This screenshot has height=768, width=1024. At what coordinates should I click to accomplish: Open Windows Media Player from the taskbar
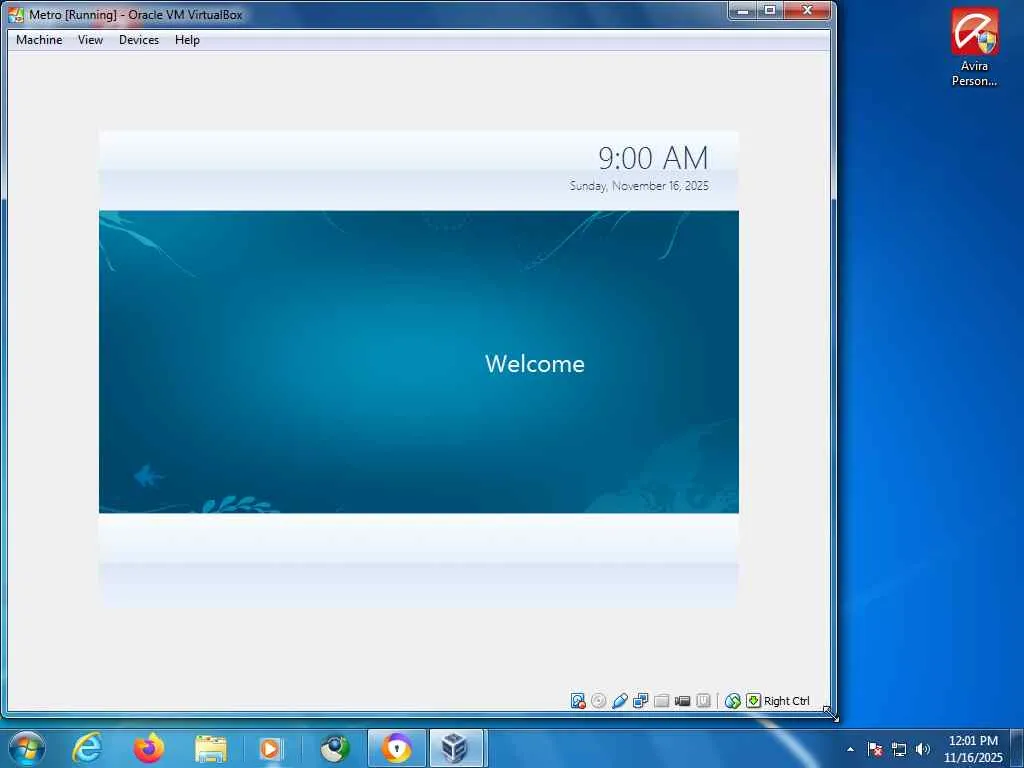[x=270, y=748]
